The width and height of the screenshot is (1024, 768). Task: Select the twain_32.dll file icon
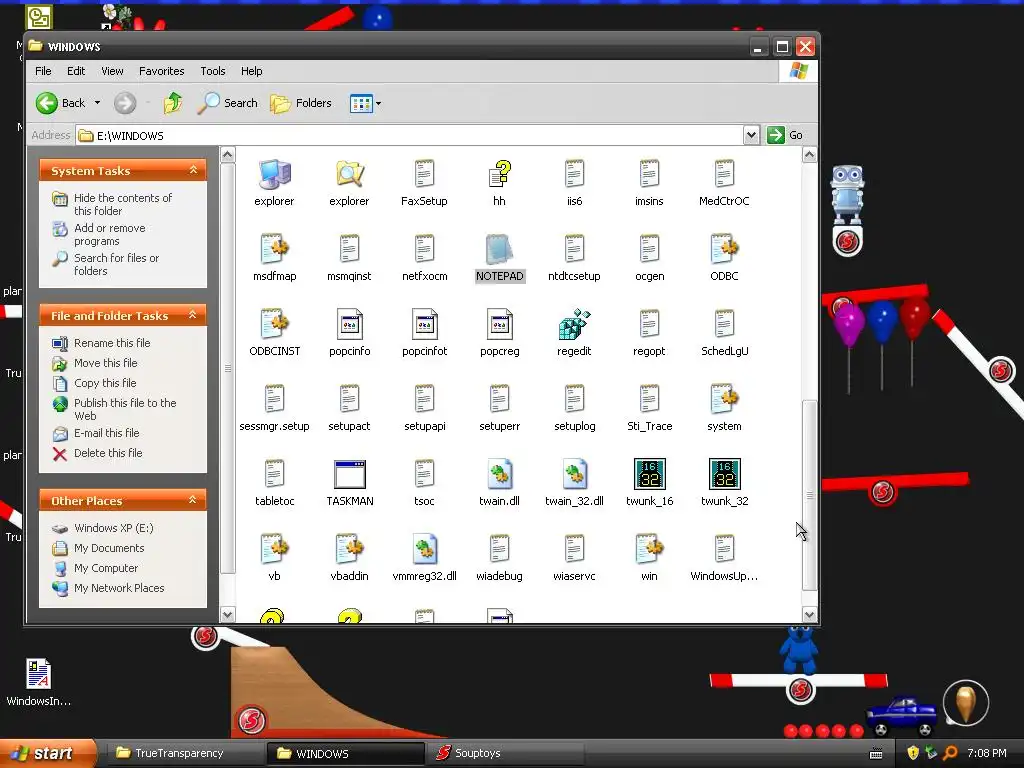click(575, 474)
